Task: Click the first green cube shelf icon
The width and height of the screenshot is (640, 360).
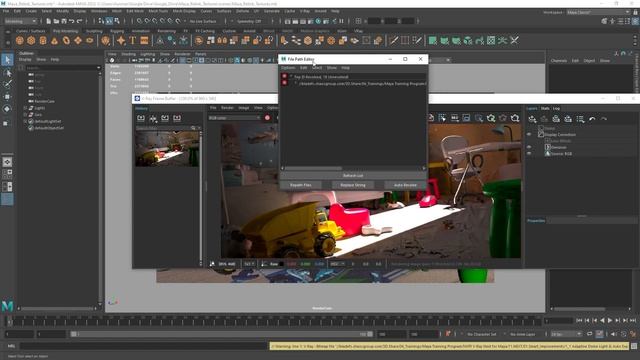Action: pyautogui.click(x=432, y=40)
